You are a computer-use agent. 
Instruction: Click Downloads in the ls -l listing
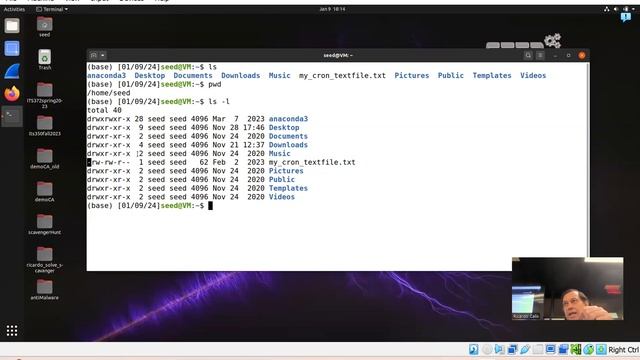click(x=288, y=145)
